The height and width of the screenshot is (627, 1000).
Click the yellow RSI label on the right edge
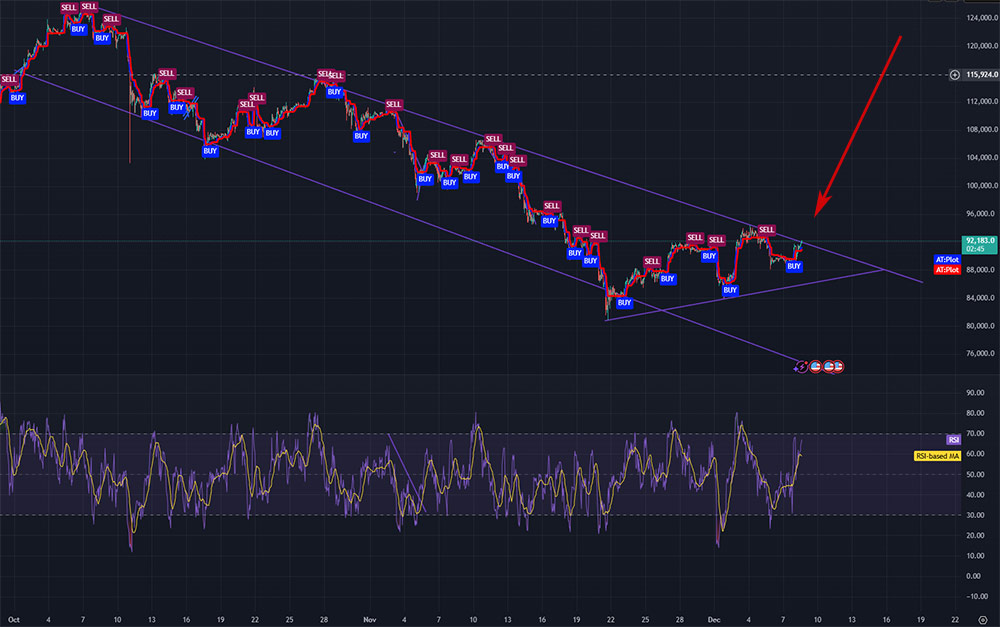pyautogui.click(x=953, y=438)
